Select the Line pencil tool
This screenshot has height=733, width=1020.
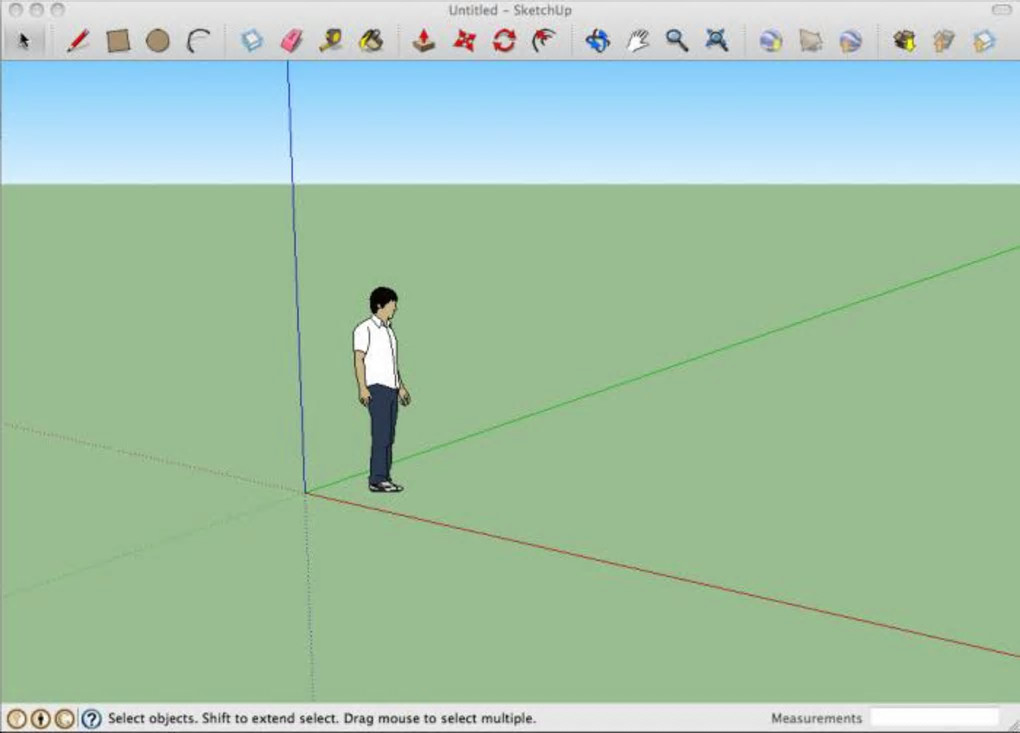pos(78,41)
